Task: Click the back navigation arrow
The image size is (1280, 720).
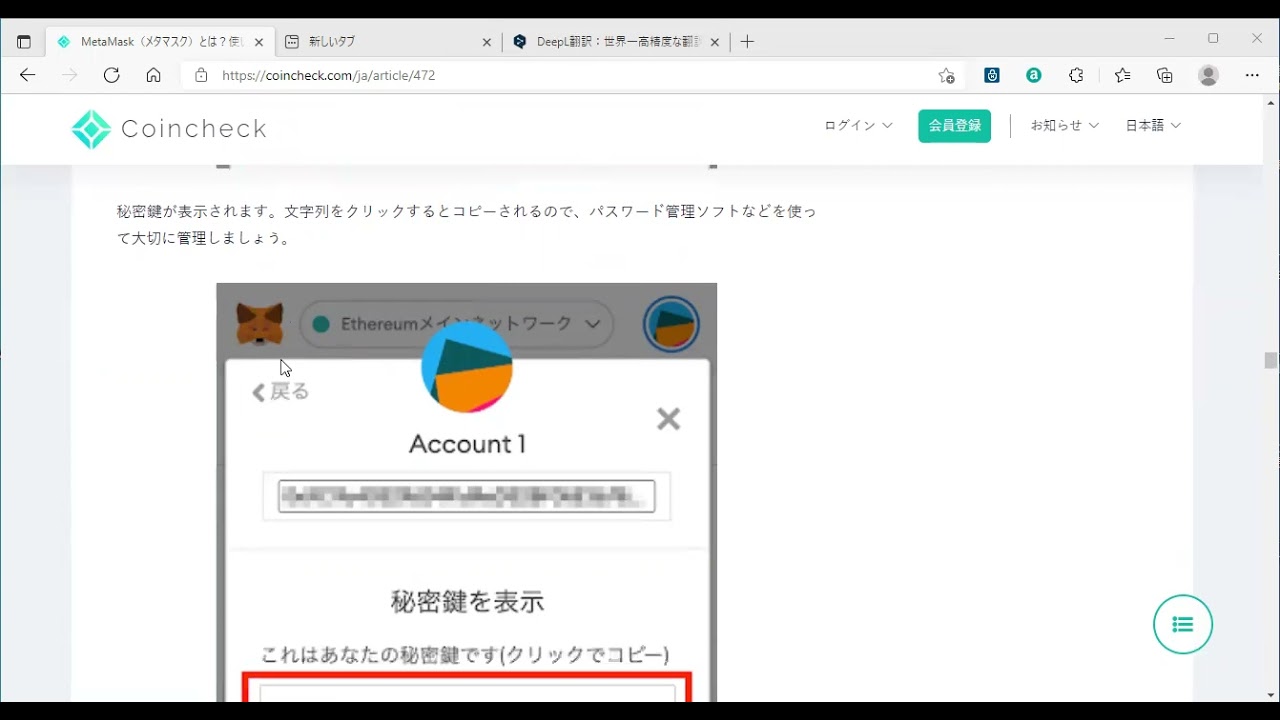Action: [x=28, y=75]
